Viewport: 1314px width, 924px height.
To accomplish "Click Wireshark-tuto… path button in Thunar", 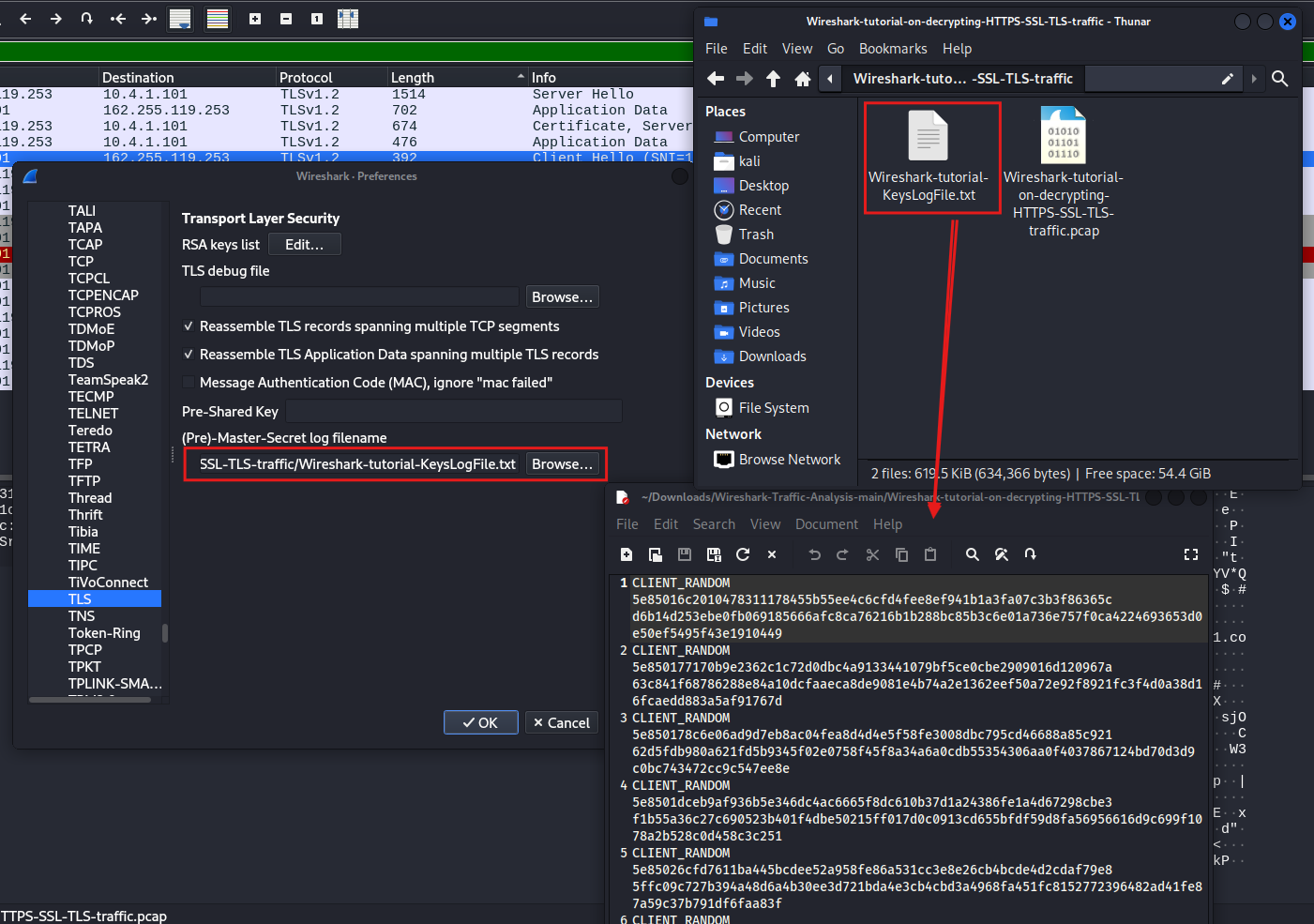I will (962, 79).
